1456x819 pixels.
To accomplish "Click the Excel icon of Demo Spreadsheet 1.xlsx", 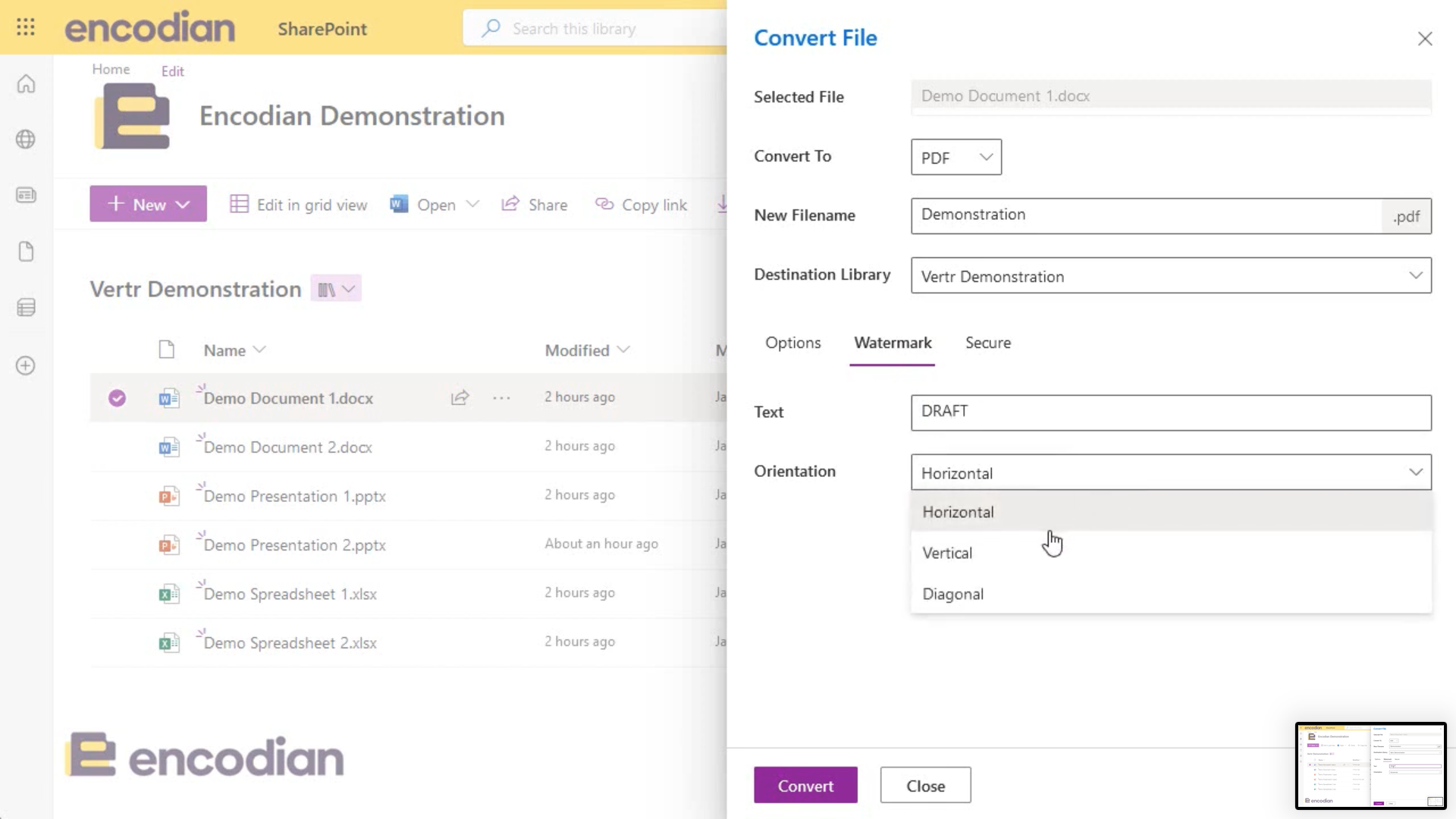I will click(168, 594).
